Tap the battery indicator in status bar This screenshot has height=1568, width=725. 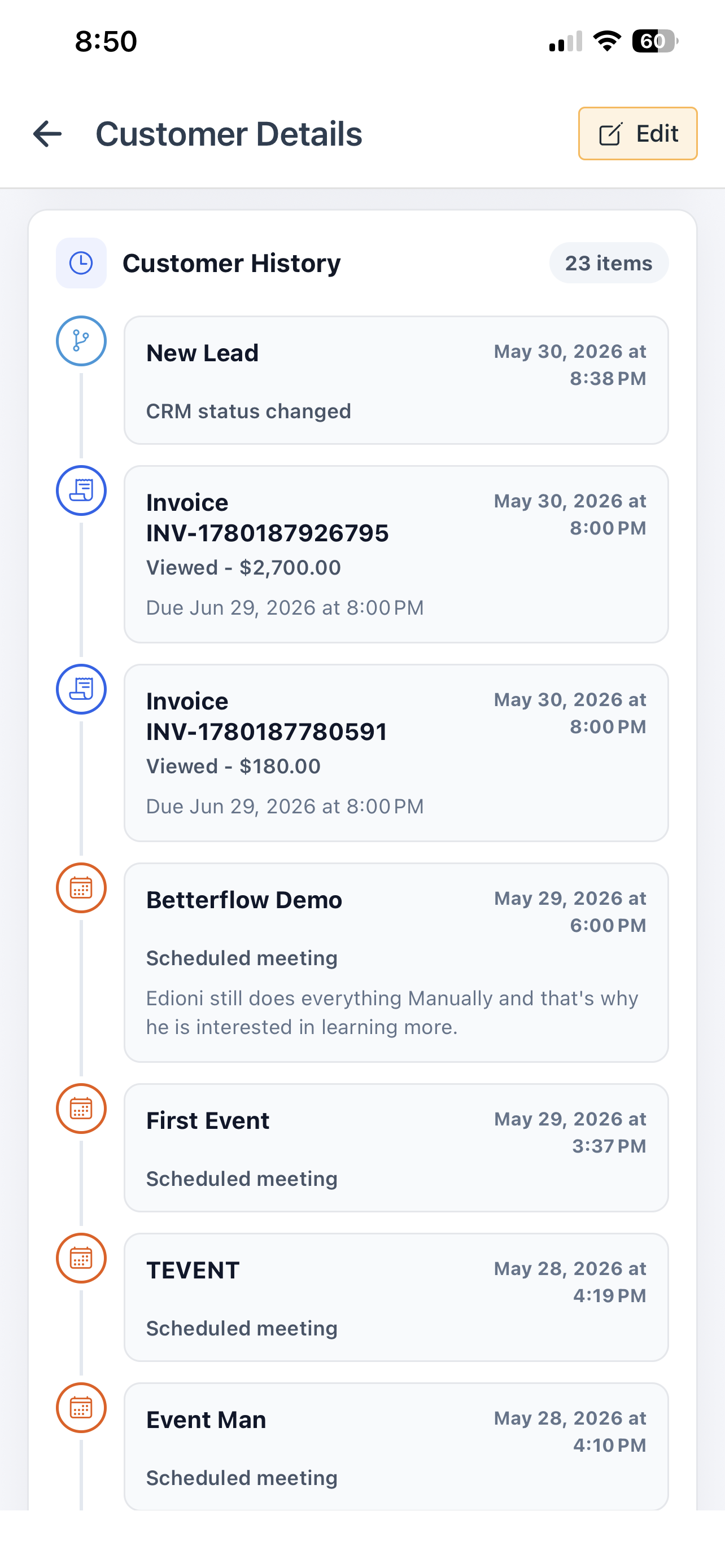(655, 41)
